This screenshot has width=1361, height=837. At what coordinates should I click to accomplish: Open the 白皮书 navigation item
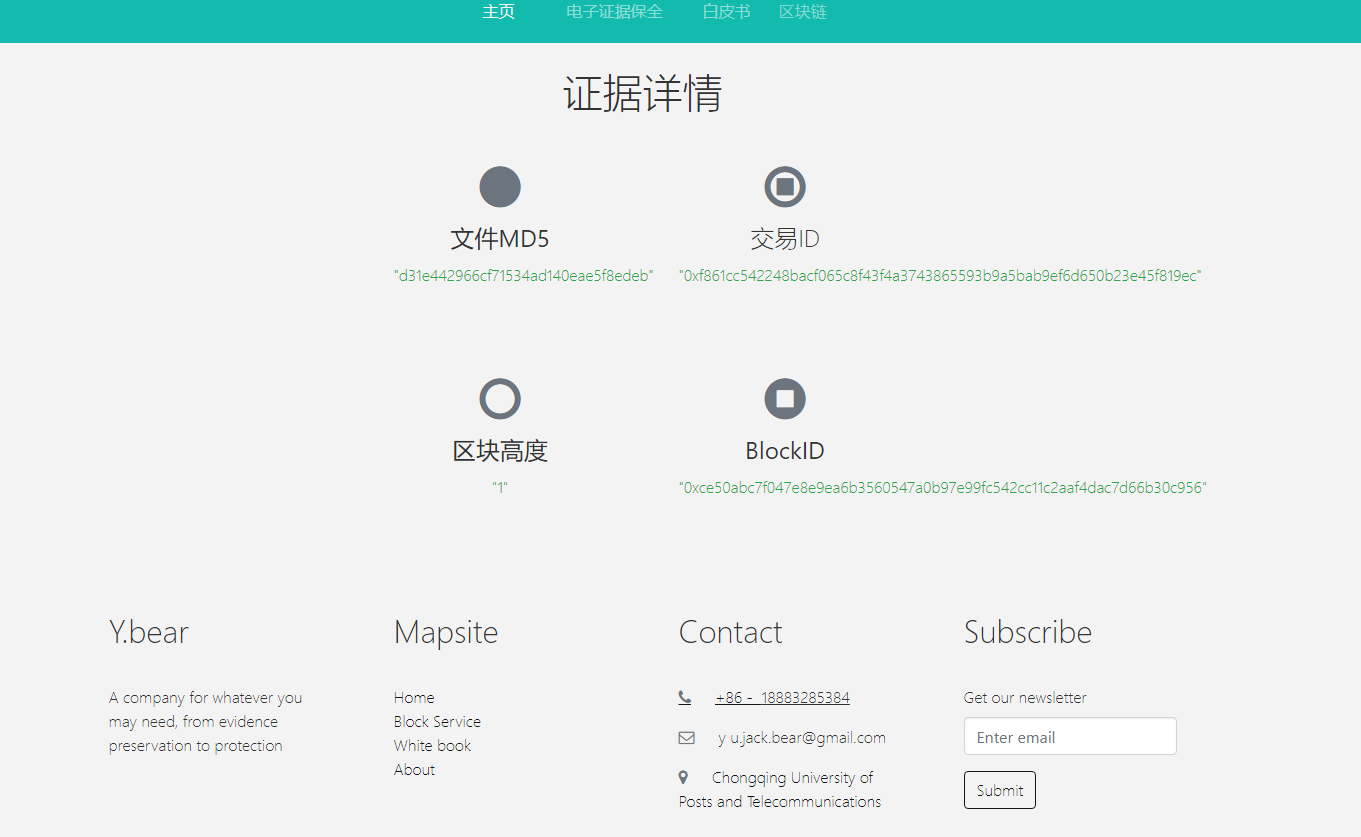(726, 12)
